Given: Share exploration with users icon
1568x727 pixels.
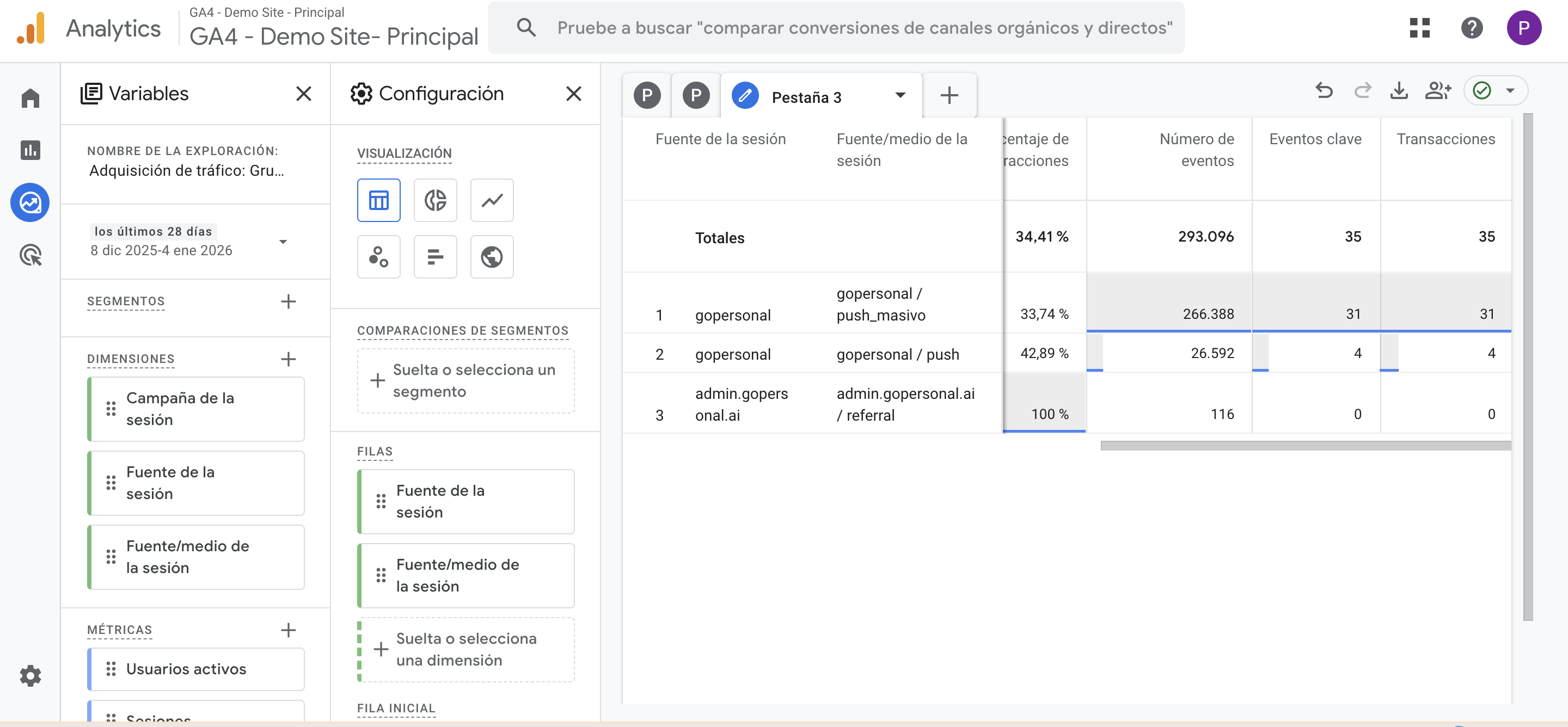Looking at the screenshot, I should pyautogui.click(x=1438, y=91).
